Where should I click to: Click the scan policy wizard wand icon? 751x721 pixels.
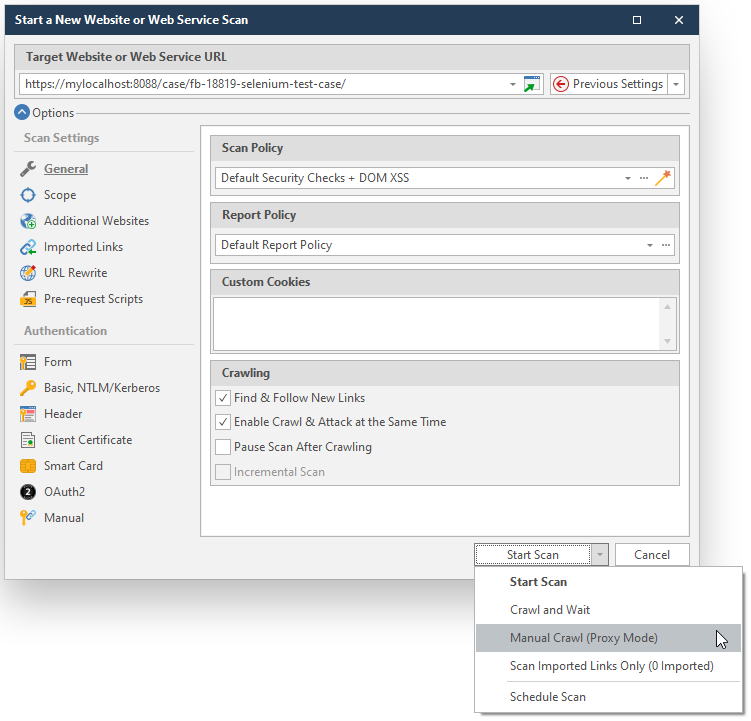(x=663, y=178)
